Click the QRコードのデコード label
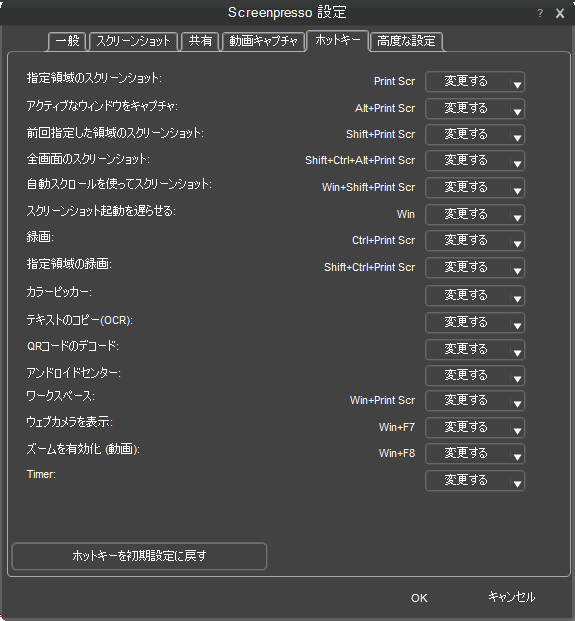Viewport: 575px width, 621px height. point(73,346)
